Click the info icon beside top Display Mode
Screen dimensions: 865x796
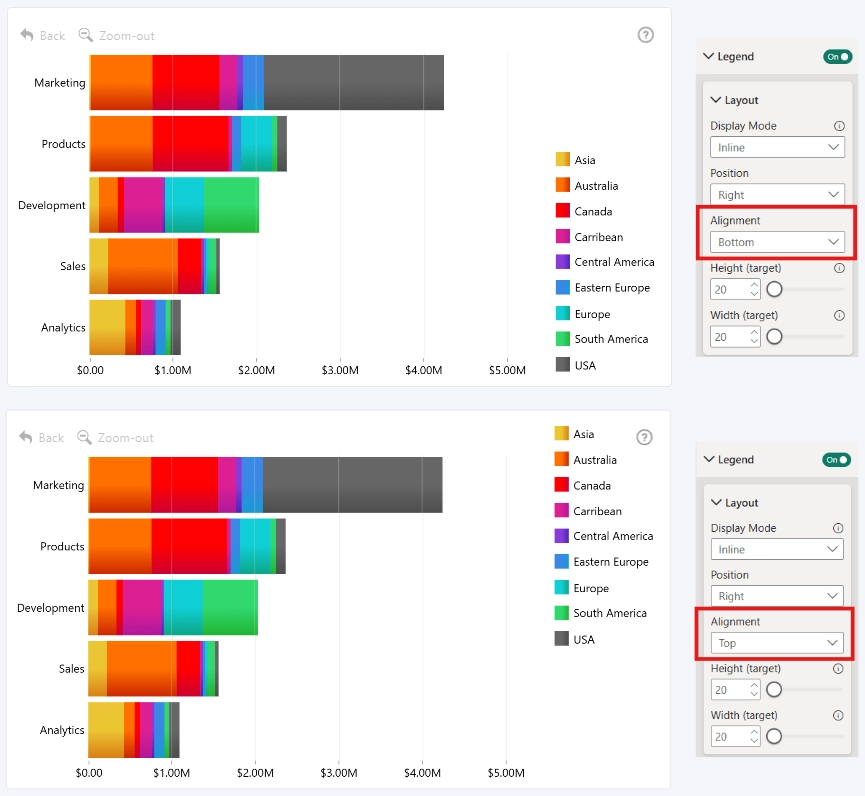[x=839, y=126]
